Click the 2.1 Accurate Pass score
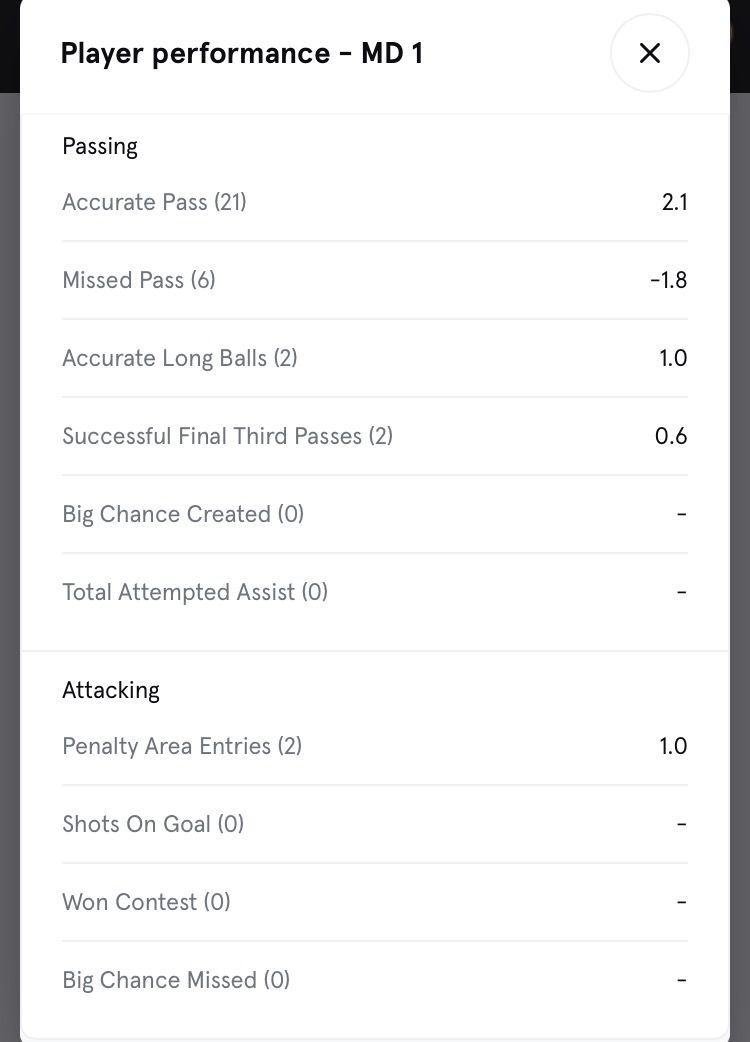This screenshot has width=750, height=1042. pyautogui.click(x=674, y=202)
